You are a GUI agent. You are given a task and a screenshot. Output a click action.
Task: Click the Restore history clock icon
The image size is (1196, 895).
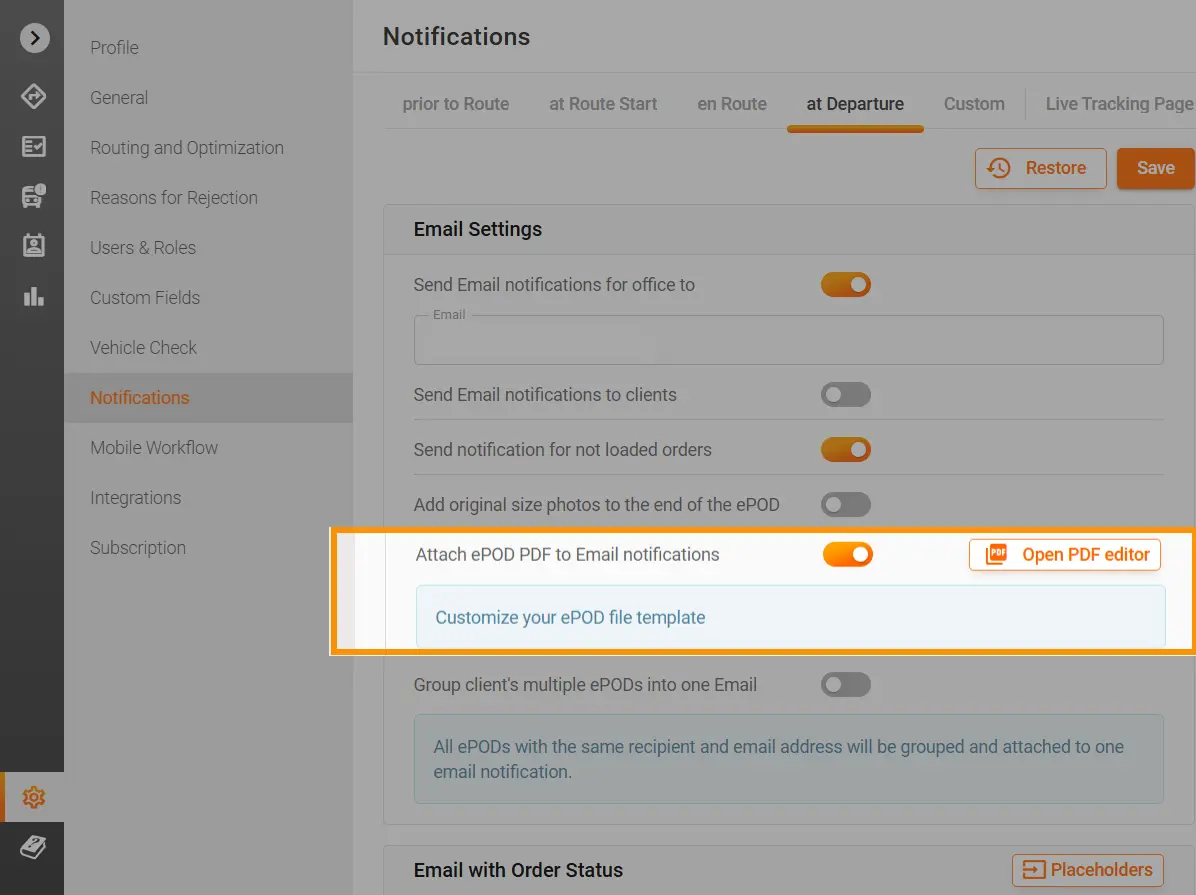(998, 168)
